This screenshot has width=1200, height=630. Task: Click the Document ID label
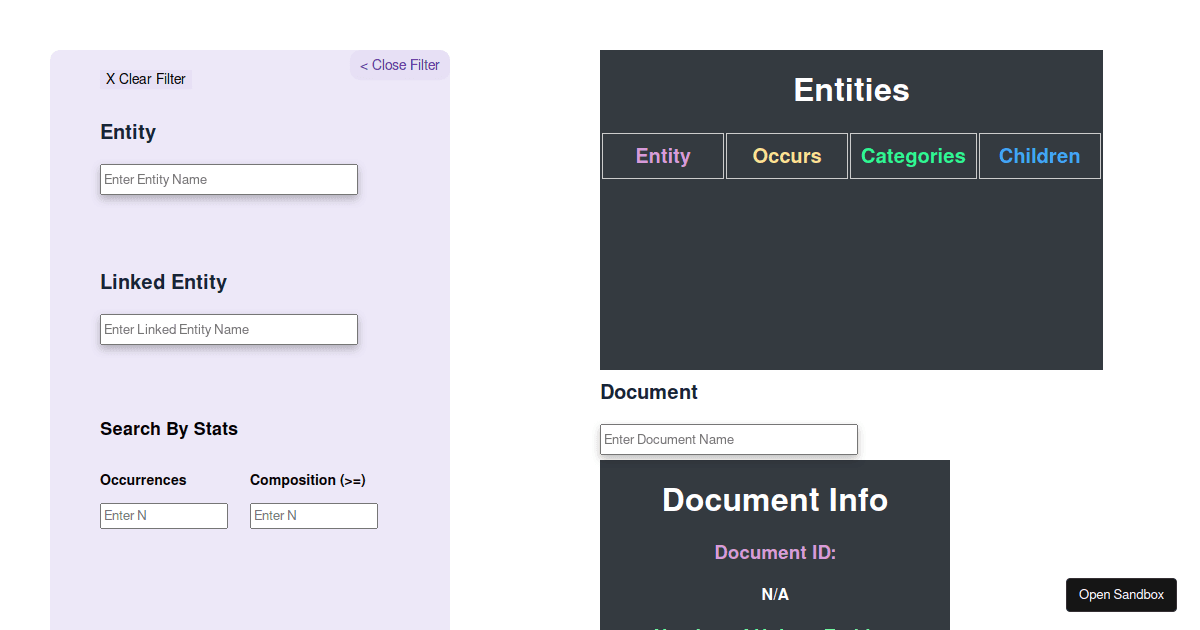[x=775, y=552]
